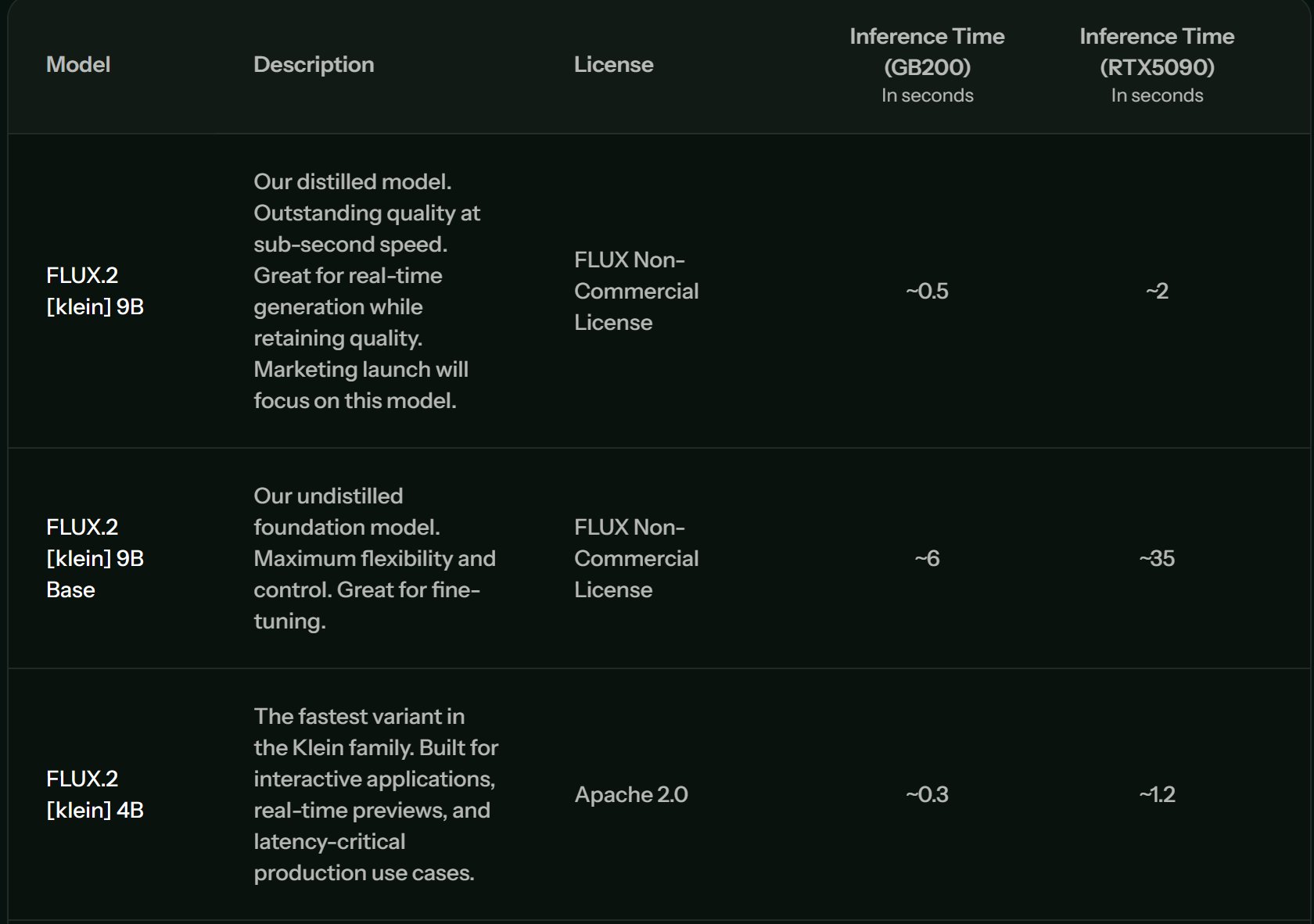
Task: Click the Apache 2.0 license cell
Action: coord(631,794)
